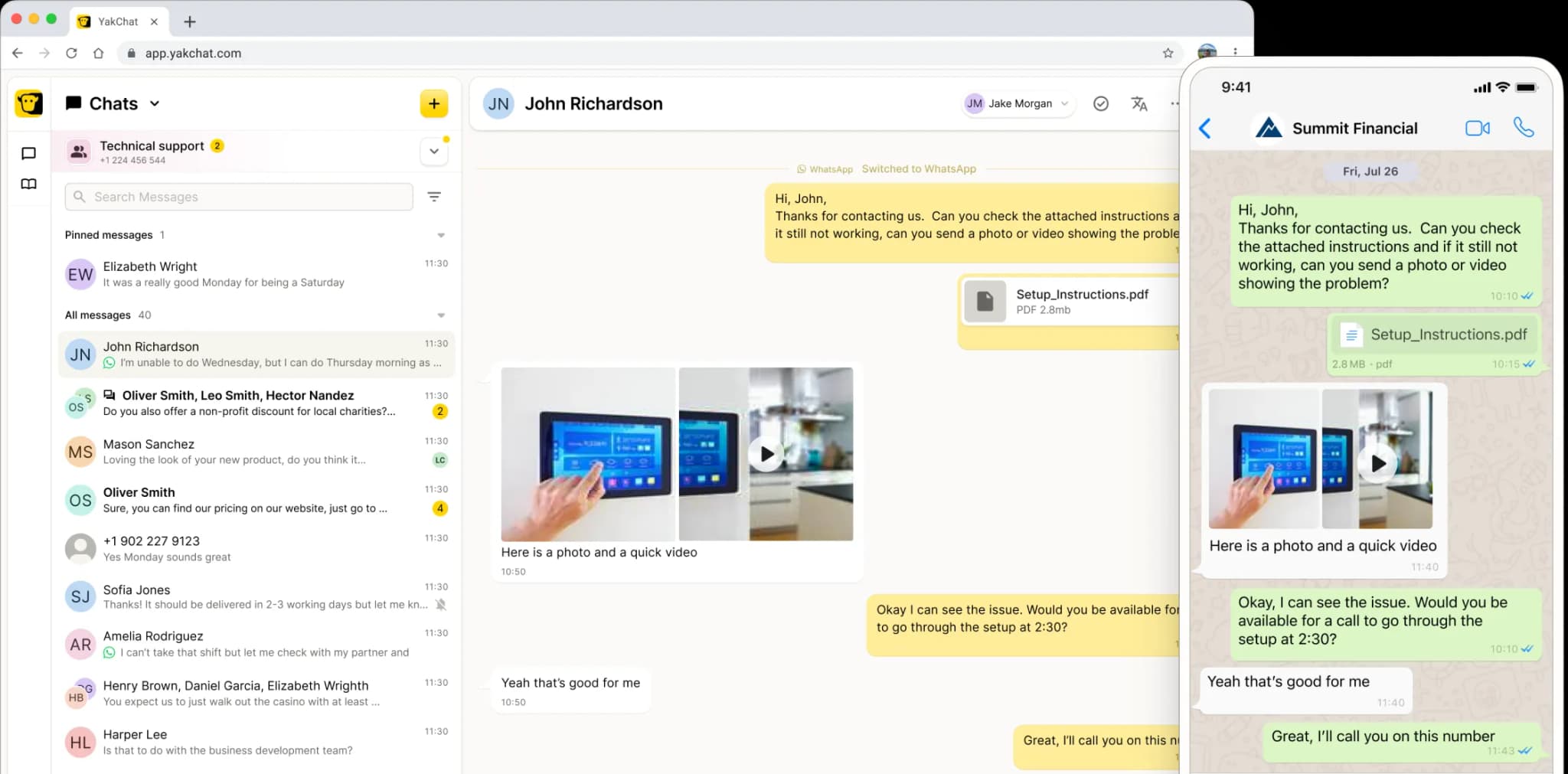The width and height of the screenshot is (1568, 774).
Task: Click the LC badge on Mason Sanchez chat
Action: [x=439, y=460]
